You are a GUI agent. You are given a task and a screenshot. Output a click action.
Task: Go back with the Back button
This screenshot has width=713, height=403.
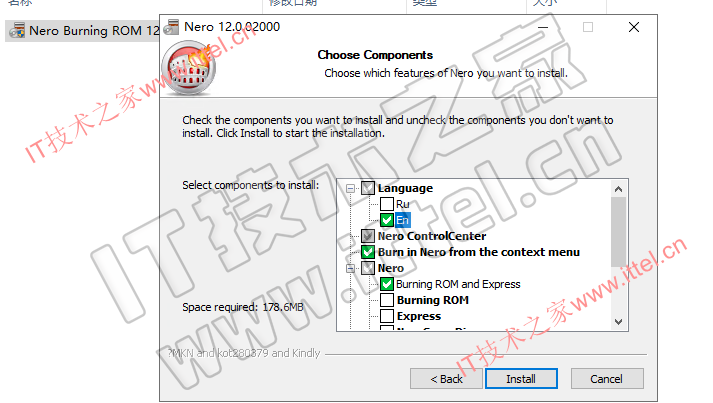[446, 378]
